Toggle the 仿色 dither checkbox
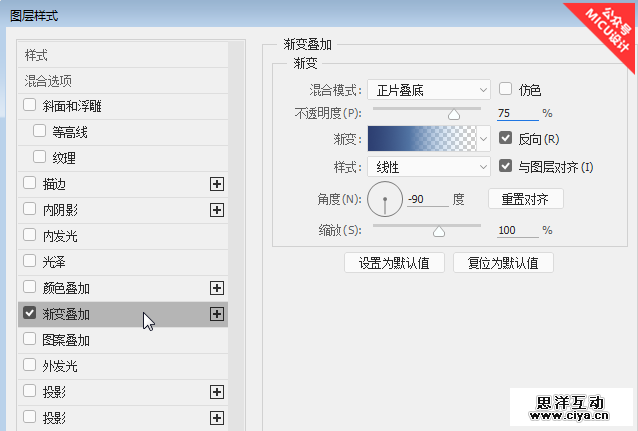Viewport: 638px width, 431px height. (x=506, y=89)
